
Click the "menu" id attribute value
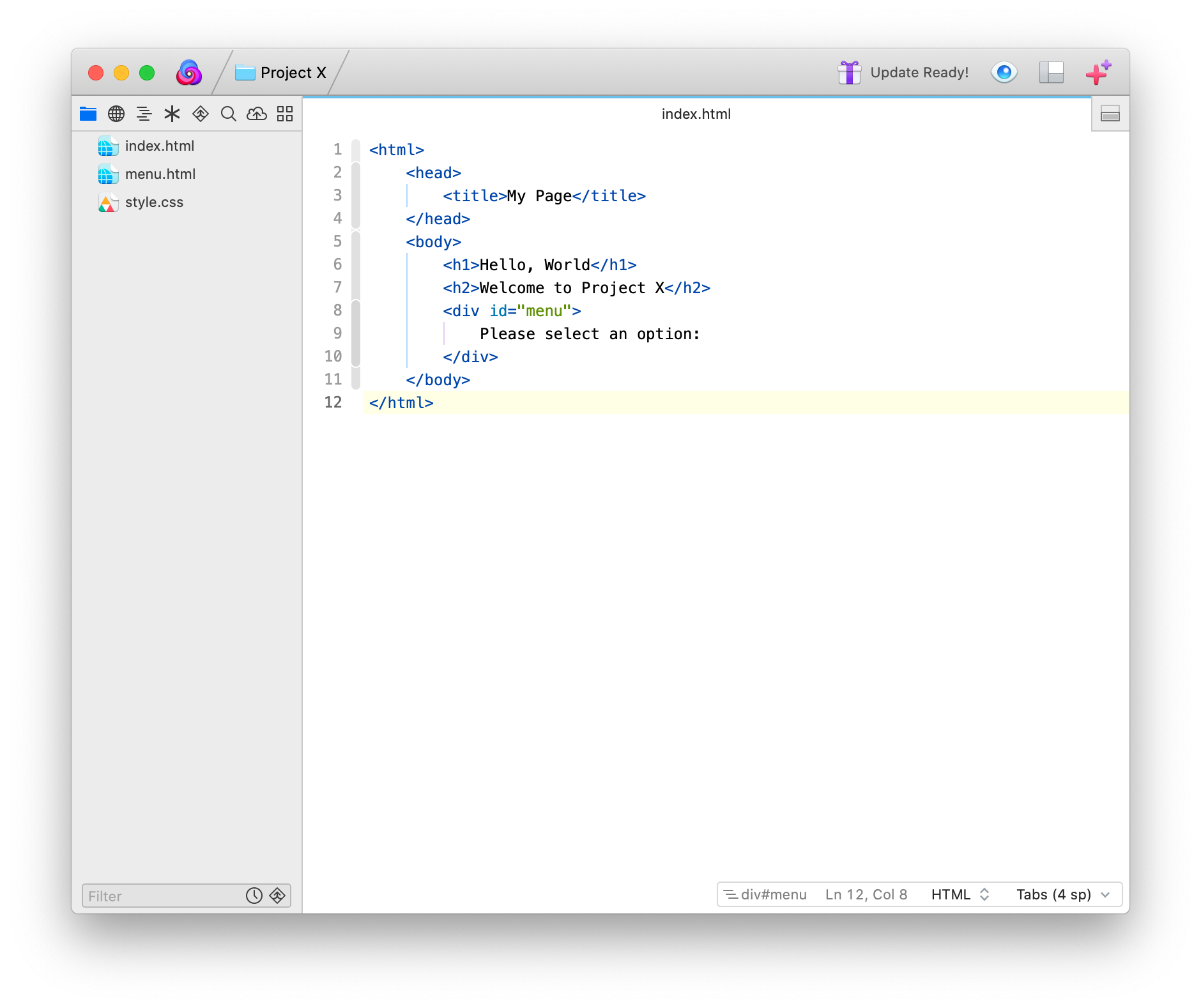click(544, 310)
